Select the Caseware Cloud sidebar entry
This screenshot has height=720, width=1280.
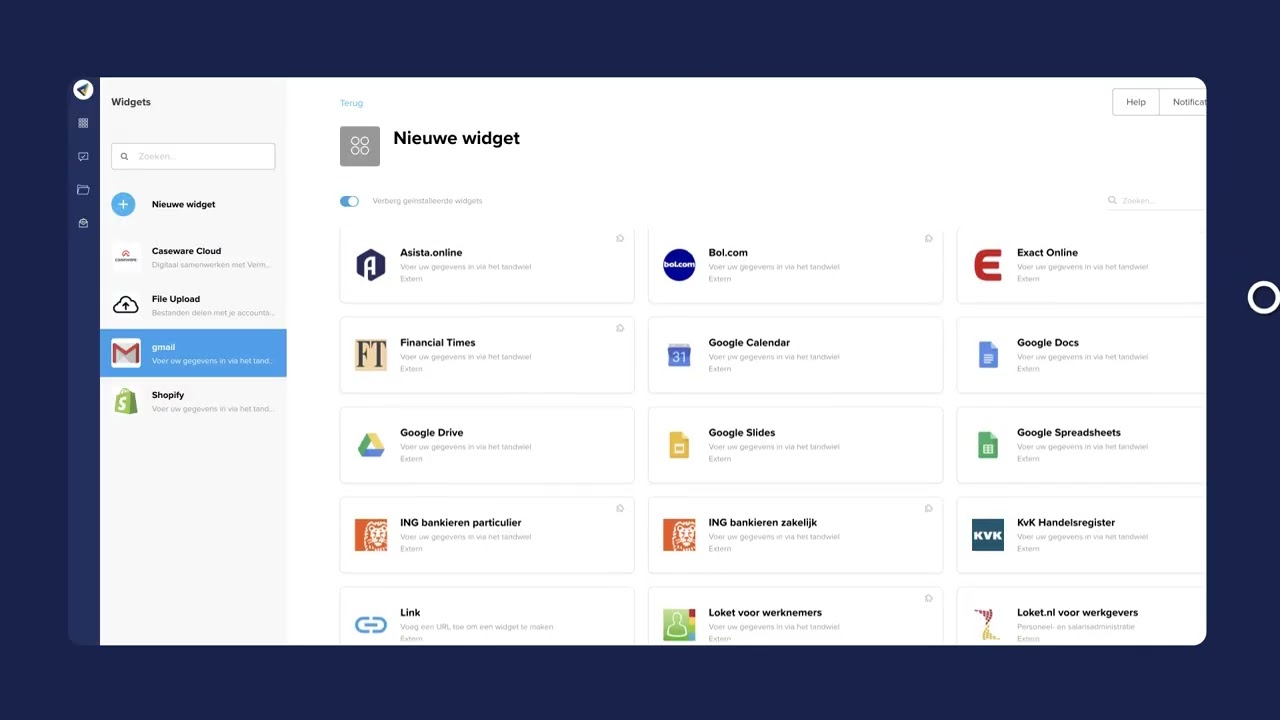pos(193,258)
